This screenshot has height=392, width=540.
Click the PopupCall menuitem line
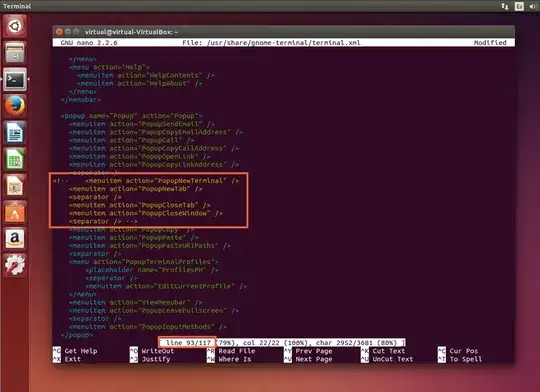[x=132, y=140]
